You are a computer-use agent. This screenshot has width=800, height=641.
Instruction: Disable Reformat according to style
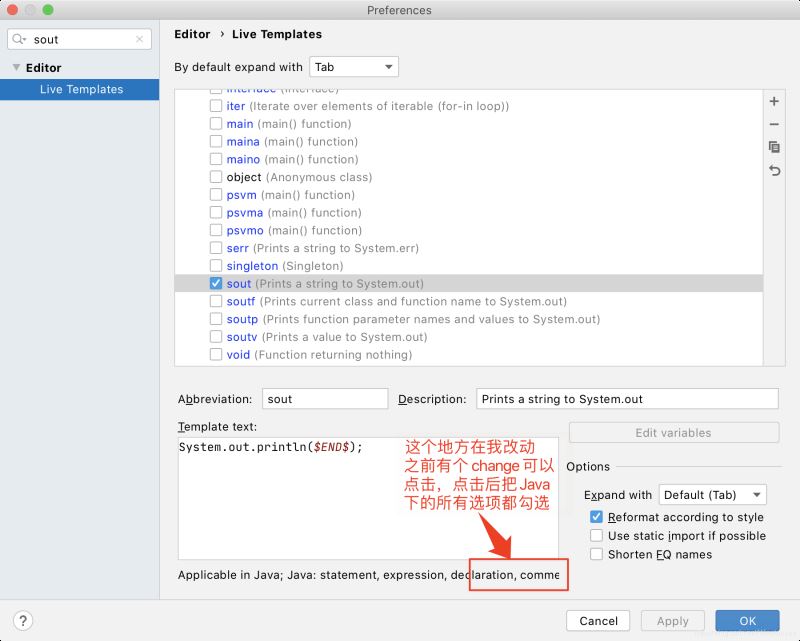tap(596, 517)
